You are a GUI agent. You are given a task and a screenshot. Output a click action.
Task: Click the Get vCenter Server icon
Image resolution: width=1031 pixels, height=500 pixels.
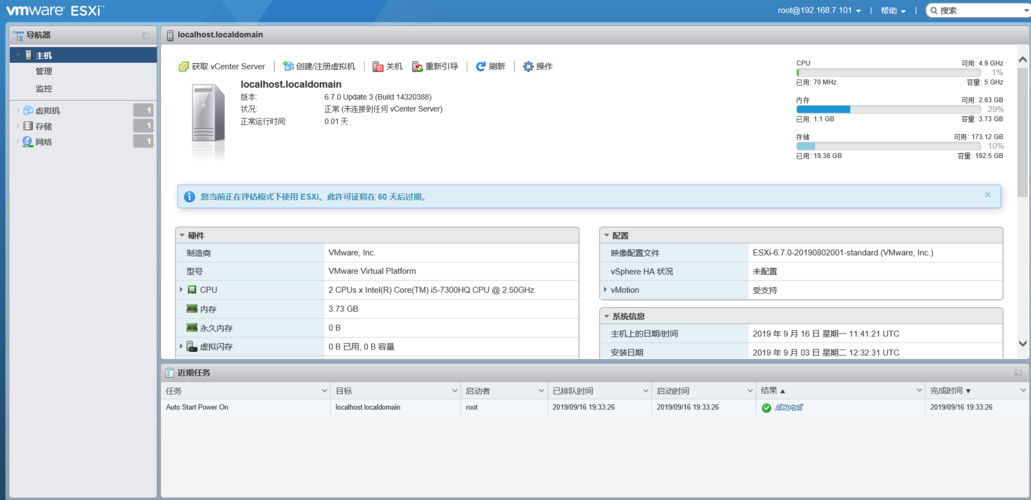click(183, 66)
